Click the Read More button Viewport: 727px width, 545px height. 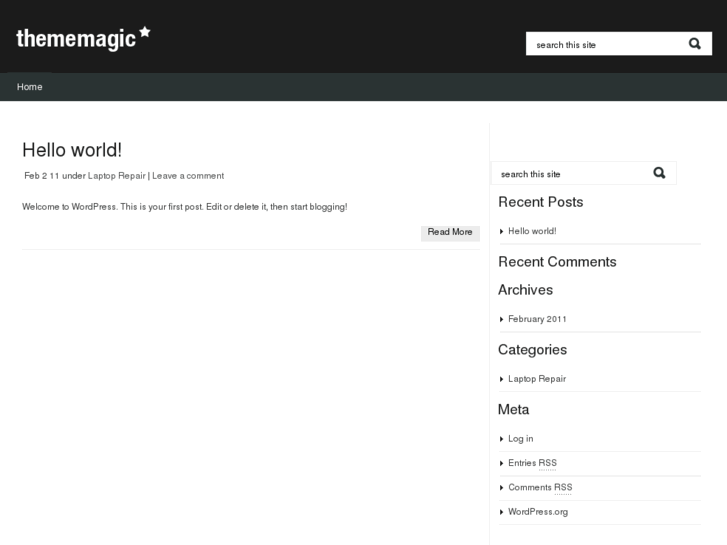pyautogui.click(x=450, y=232)
